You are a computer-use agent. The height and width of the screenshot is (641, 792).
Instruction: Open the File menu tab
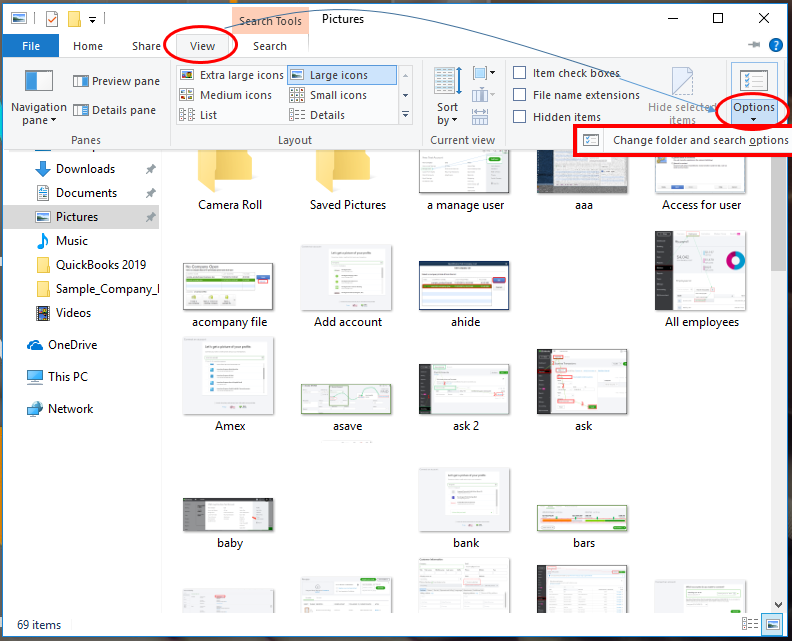(x=31, y=46)
